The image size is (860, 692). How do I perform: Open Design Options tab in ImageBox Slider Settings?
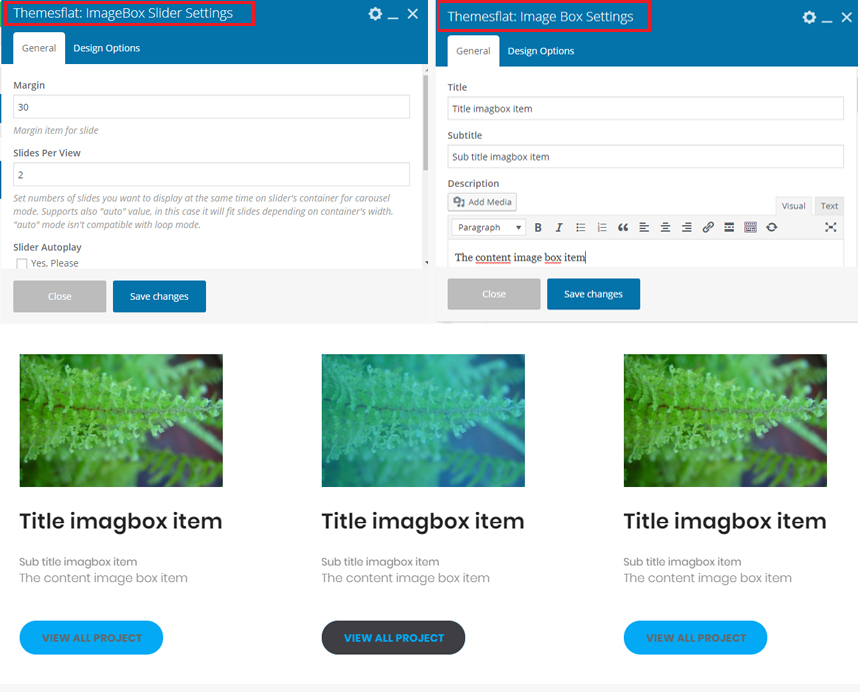[x=106, y=48]
